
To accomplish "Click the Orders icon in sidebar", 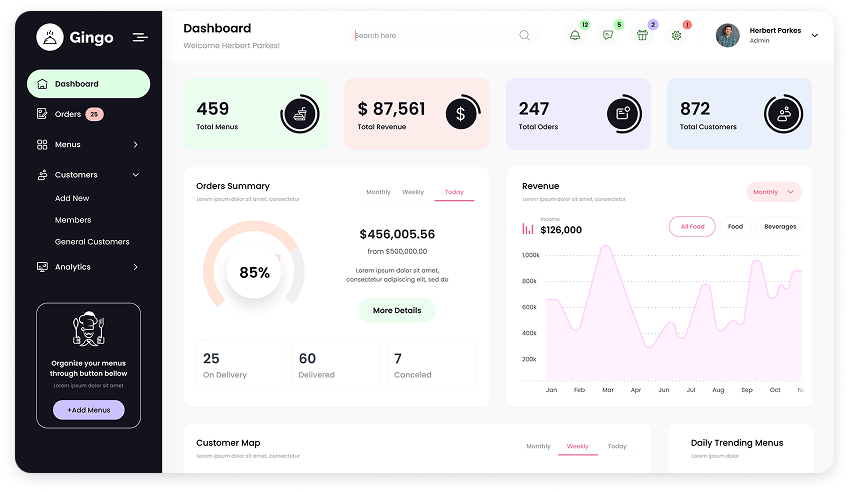I will (42, 114).
